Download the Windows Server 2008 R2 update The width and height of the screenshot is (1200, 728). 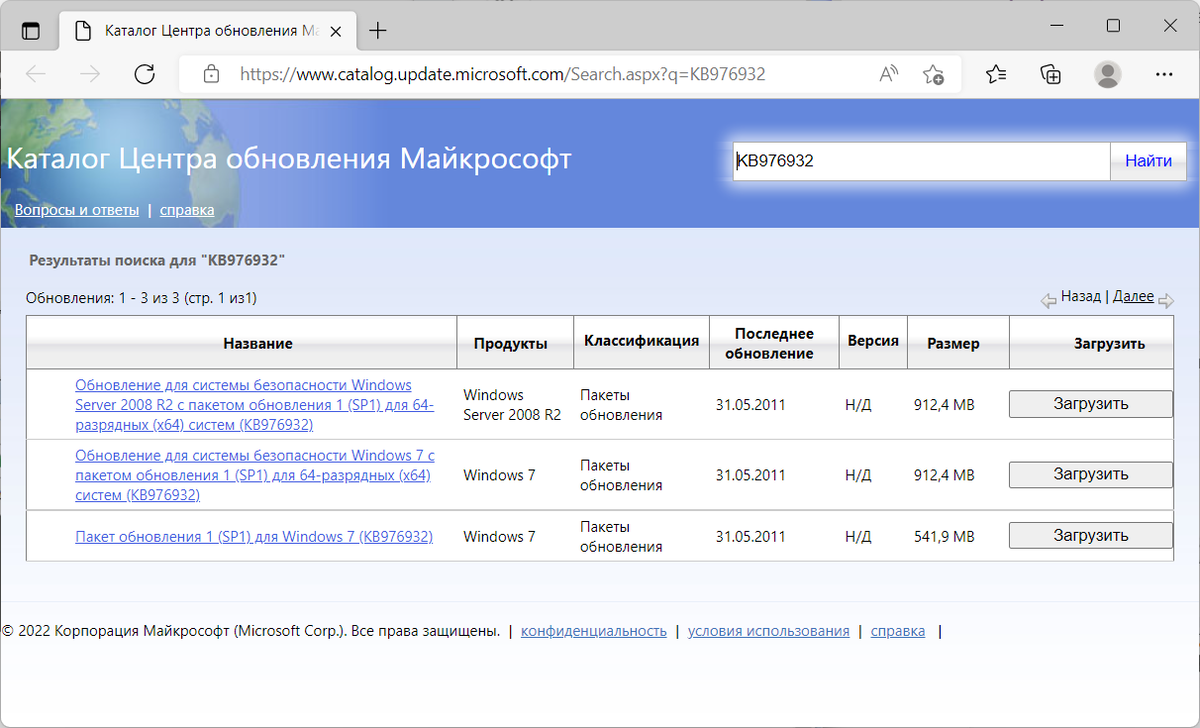tap(1090, 404)
